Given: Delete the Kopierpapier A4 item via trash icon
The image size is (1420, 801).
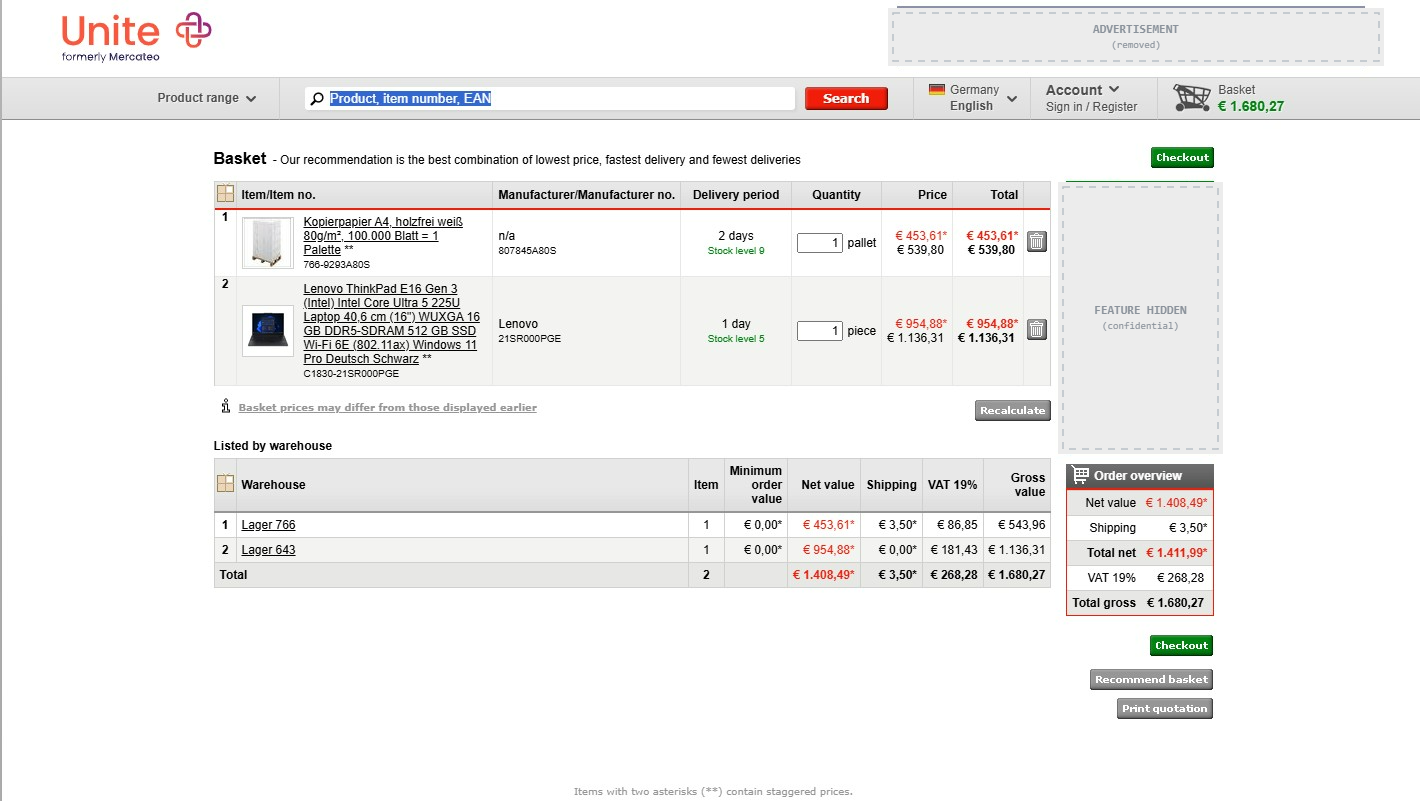Looking at the screenshot, I should (1037, 241).
